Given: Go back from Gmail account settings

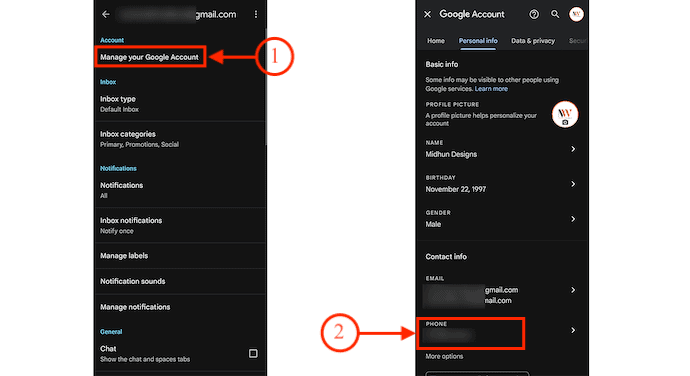Looking at the screenshot, I should coord(106,15).
